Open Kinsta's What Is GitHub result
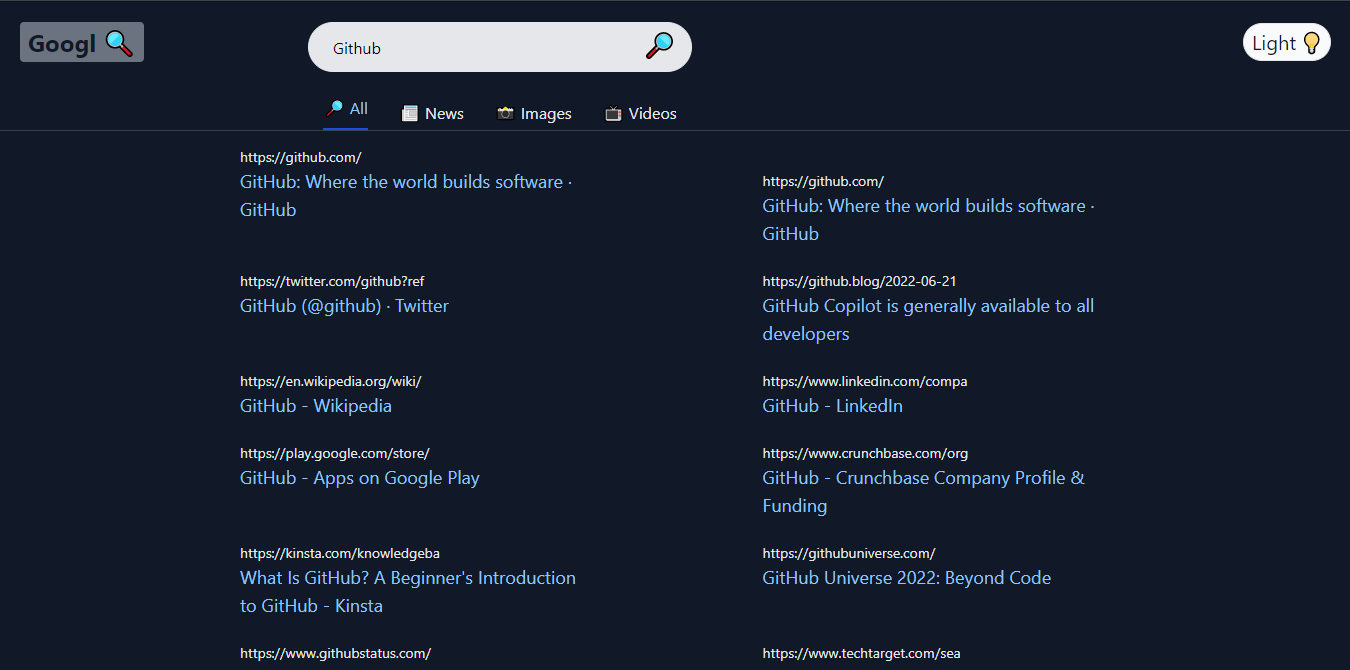This screenshot has width=1350, height=670. [x=408, y=592]
